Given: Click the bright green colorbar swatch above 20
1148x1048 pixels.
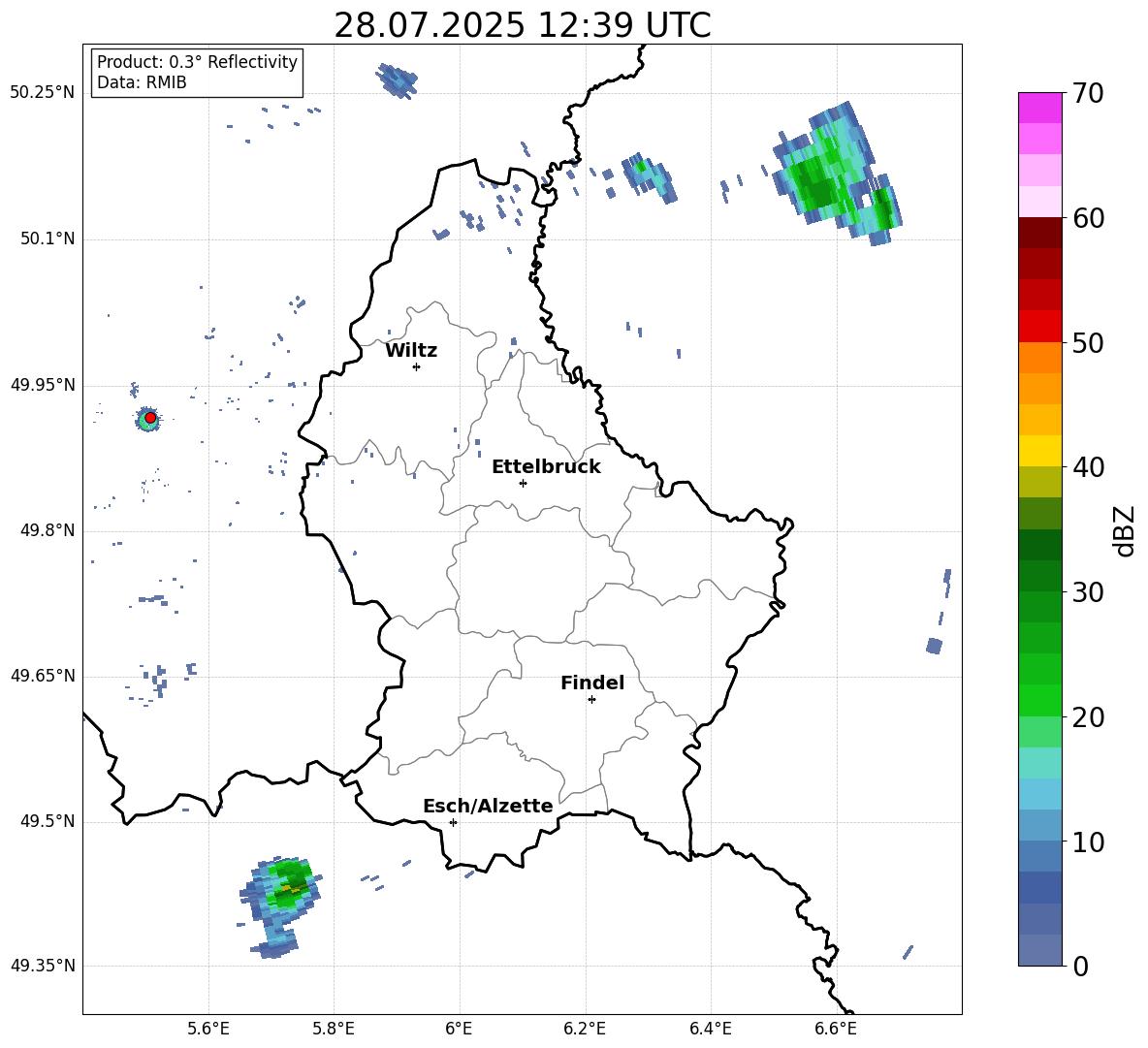Looking at the screenshot, I should tap(1039, 700).
